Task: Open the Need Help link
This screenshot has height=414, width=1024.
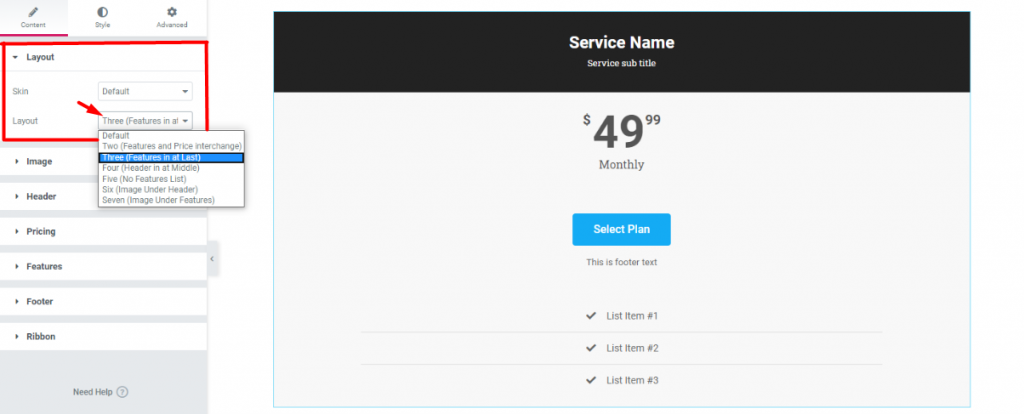Action: tap(94, 392)
